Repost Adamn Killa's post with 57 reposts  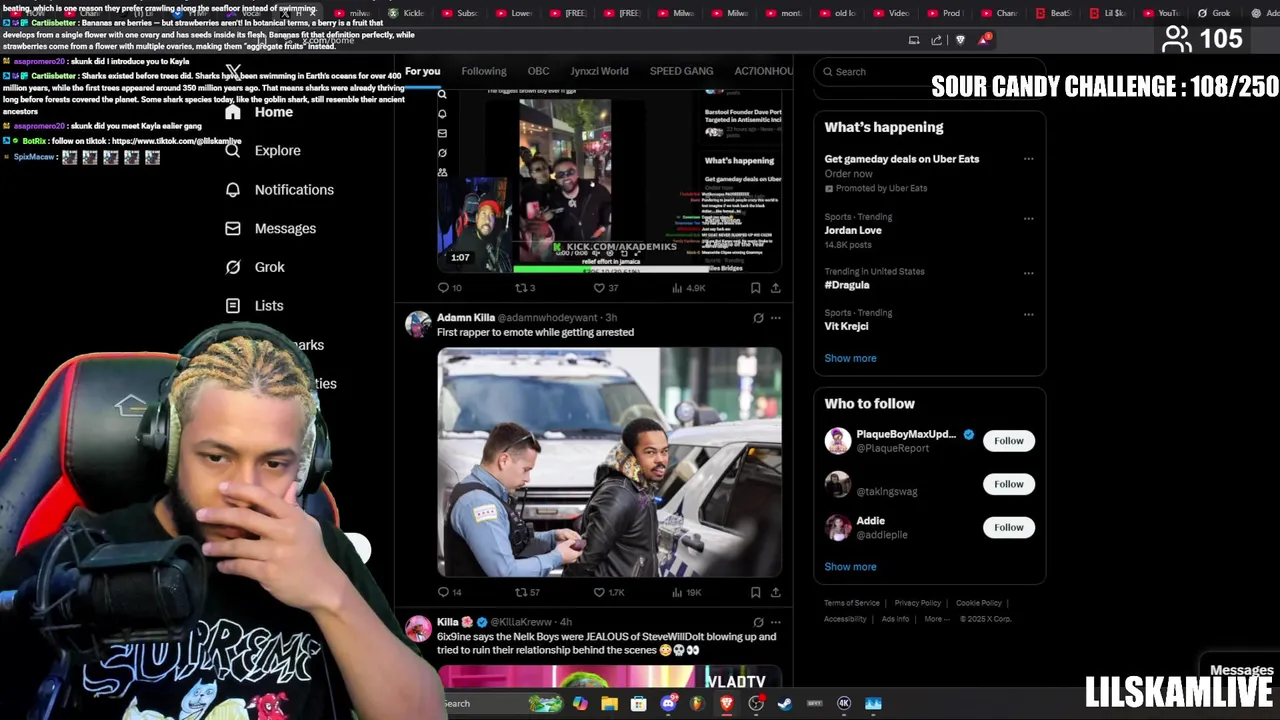coord(527,592)
